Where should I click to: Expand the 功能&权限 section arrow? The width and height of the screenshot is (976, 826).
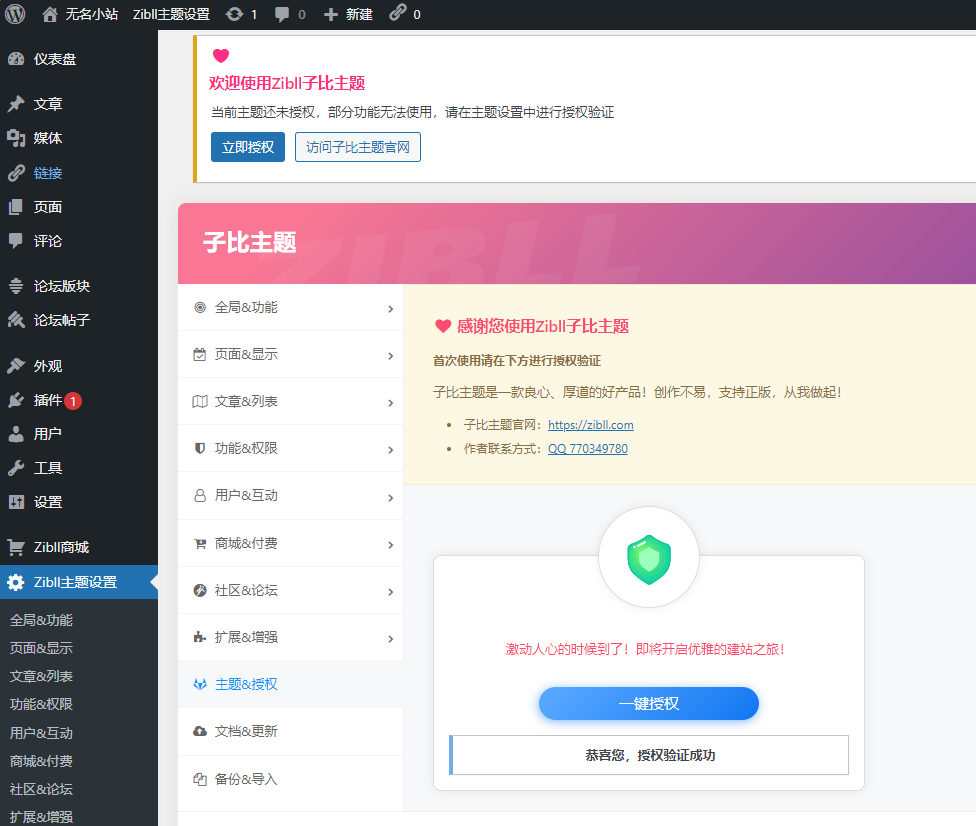[x=390, y=450]
